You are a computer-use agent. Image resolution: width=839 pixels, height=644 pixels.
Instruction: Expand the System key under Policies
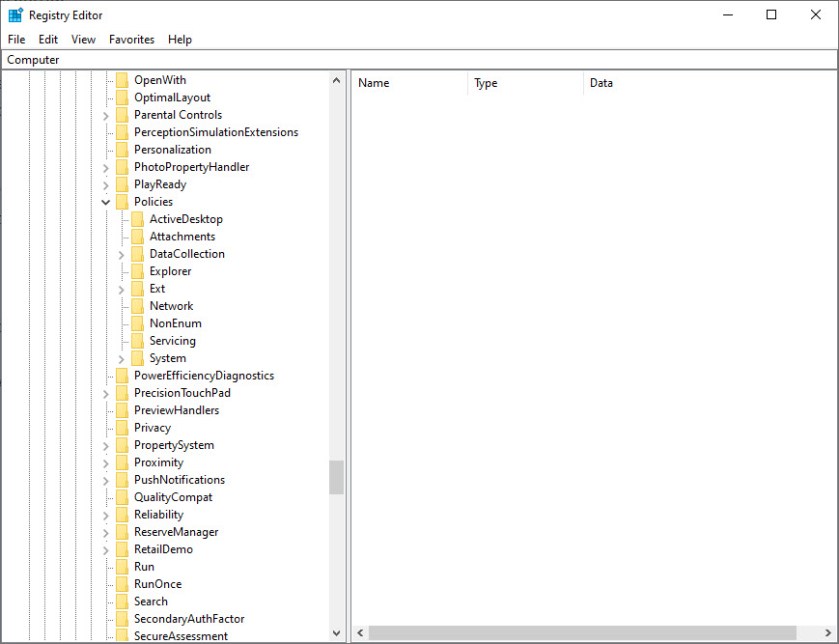click(122, 358)
